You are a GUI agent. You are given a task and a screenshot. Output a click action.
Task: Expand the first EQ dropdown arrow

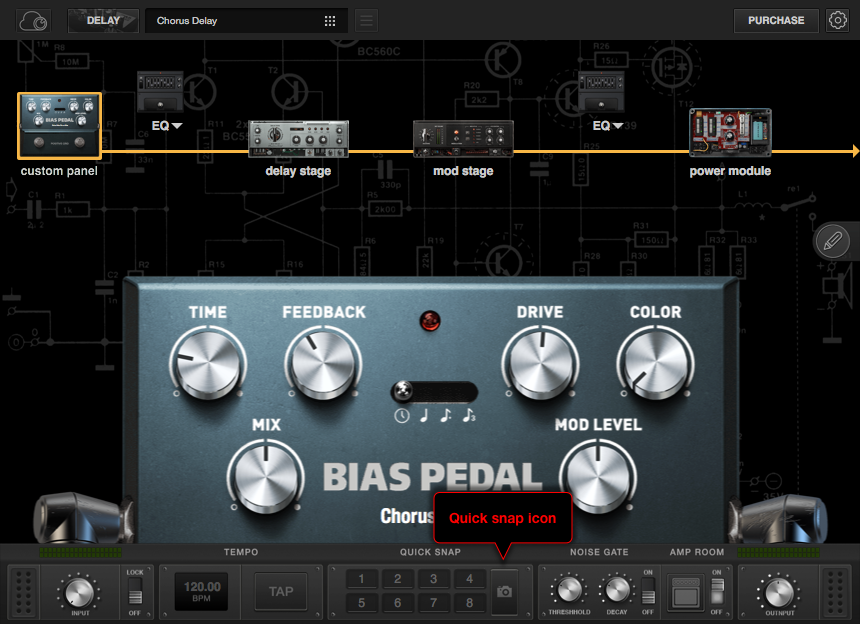[x=177, y=126]
